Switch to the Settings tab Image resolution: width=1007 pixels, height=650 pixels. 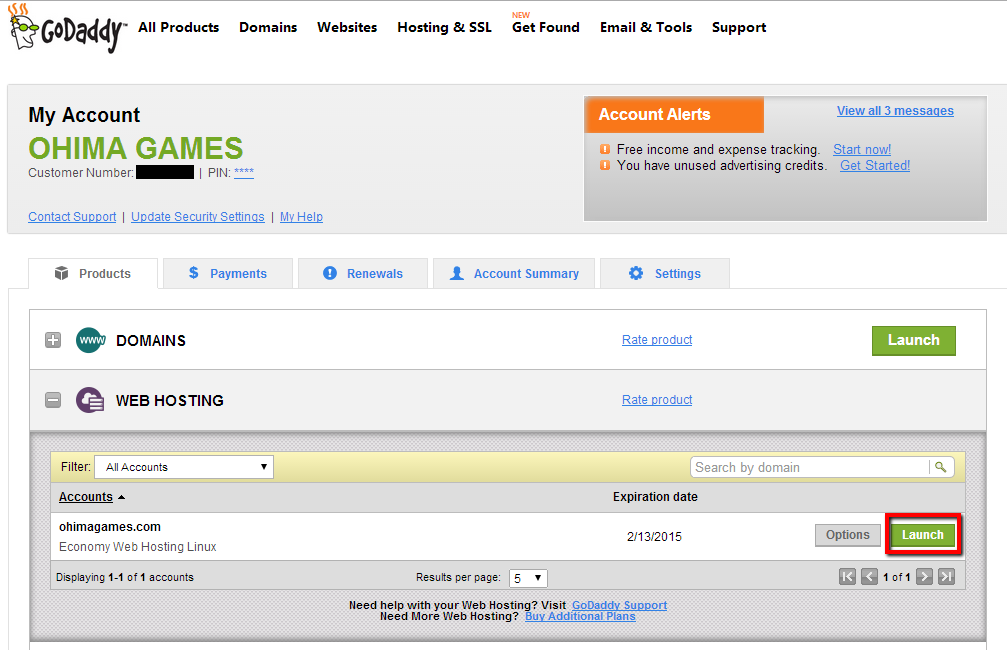pos(665,274)
